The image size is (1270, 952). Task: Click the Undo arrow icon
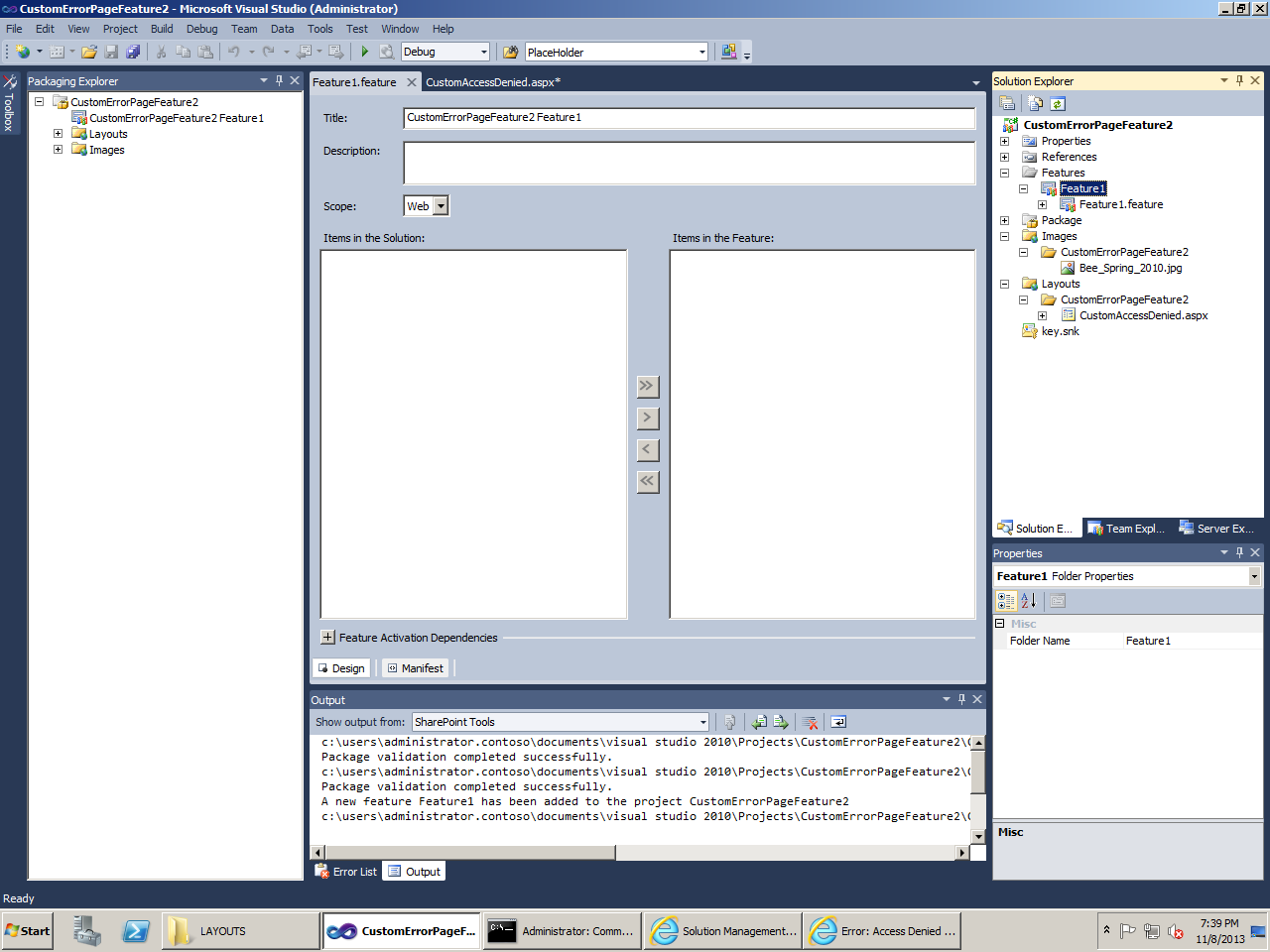pos(234,52)
